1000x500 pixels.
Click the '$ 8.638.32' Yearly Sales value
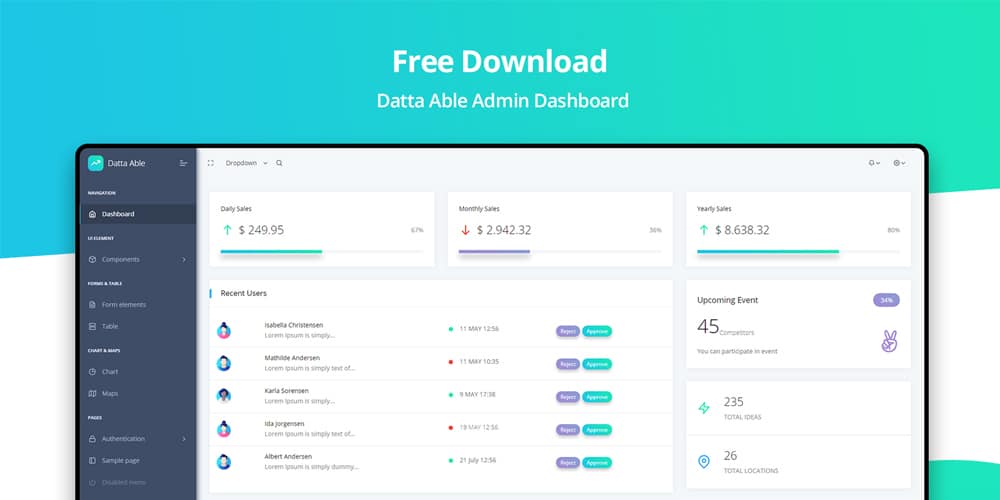742,230
